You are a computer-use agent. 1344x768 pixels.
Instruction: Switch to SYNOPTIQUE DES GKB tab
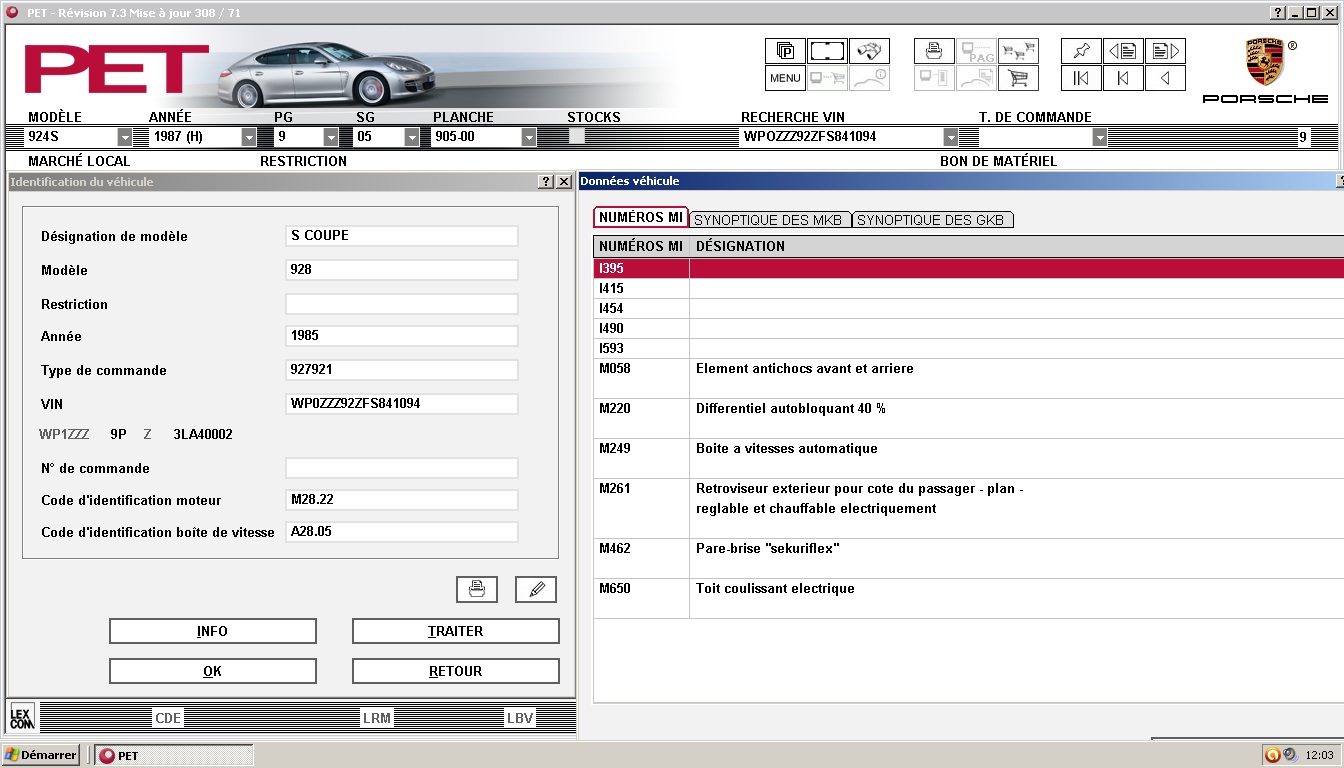click(933, 220)
